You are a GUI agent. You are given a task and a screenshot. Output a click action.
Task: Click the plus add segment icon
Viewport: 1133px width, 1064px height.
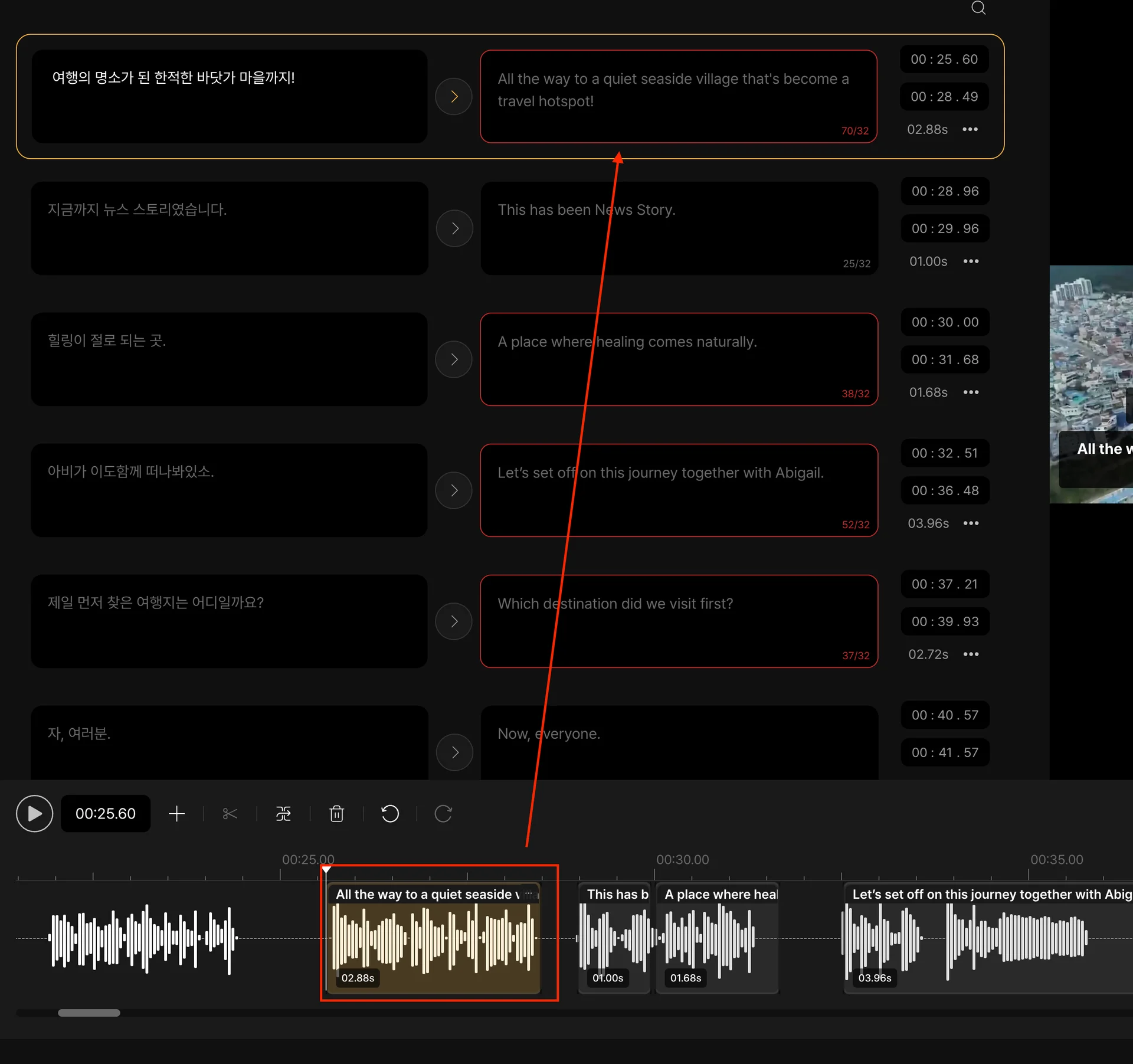[177, 814]
